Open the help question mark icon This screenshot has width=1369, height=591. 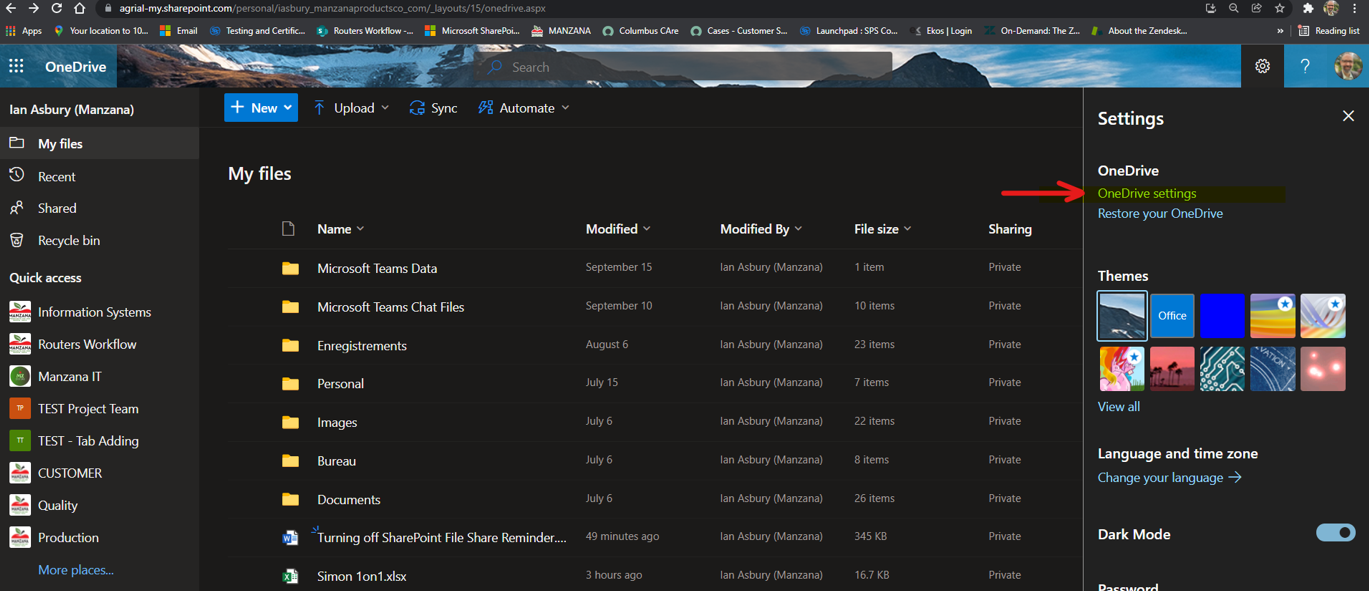(1305, 67)
